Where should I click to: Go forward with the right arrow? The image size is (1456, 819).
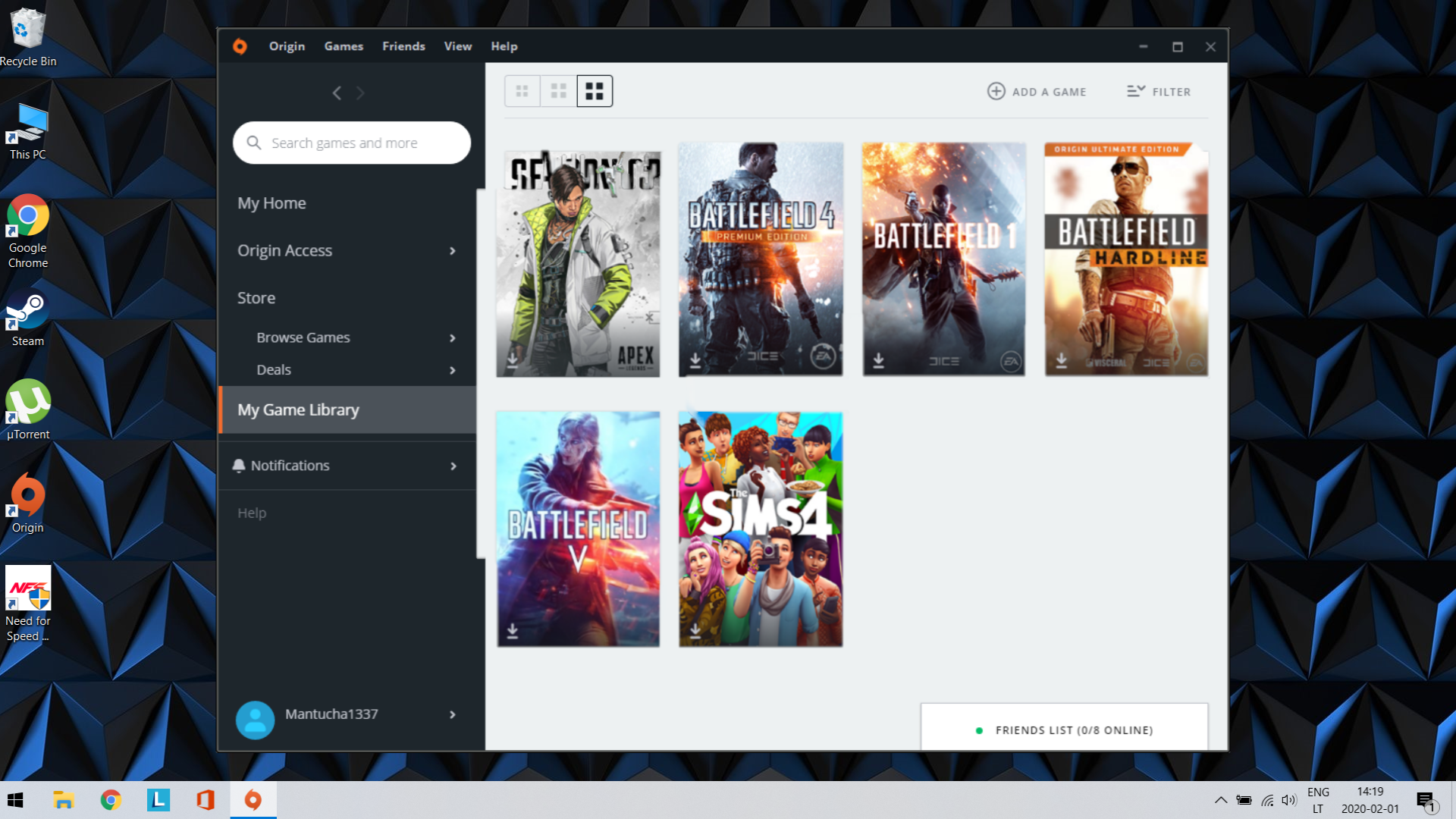[360, 93]
